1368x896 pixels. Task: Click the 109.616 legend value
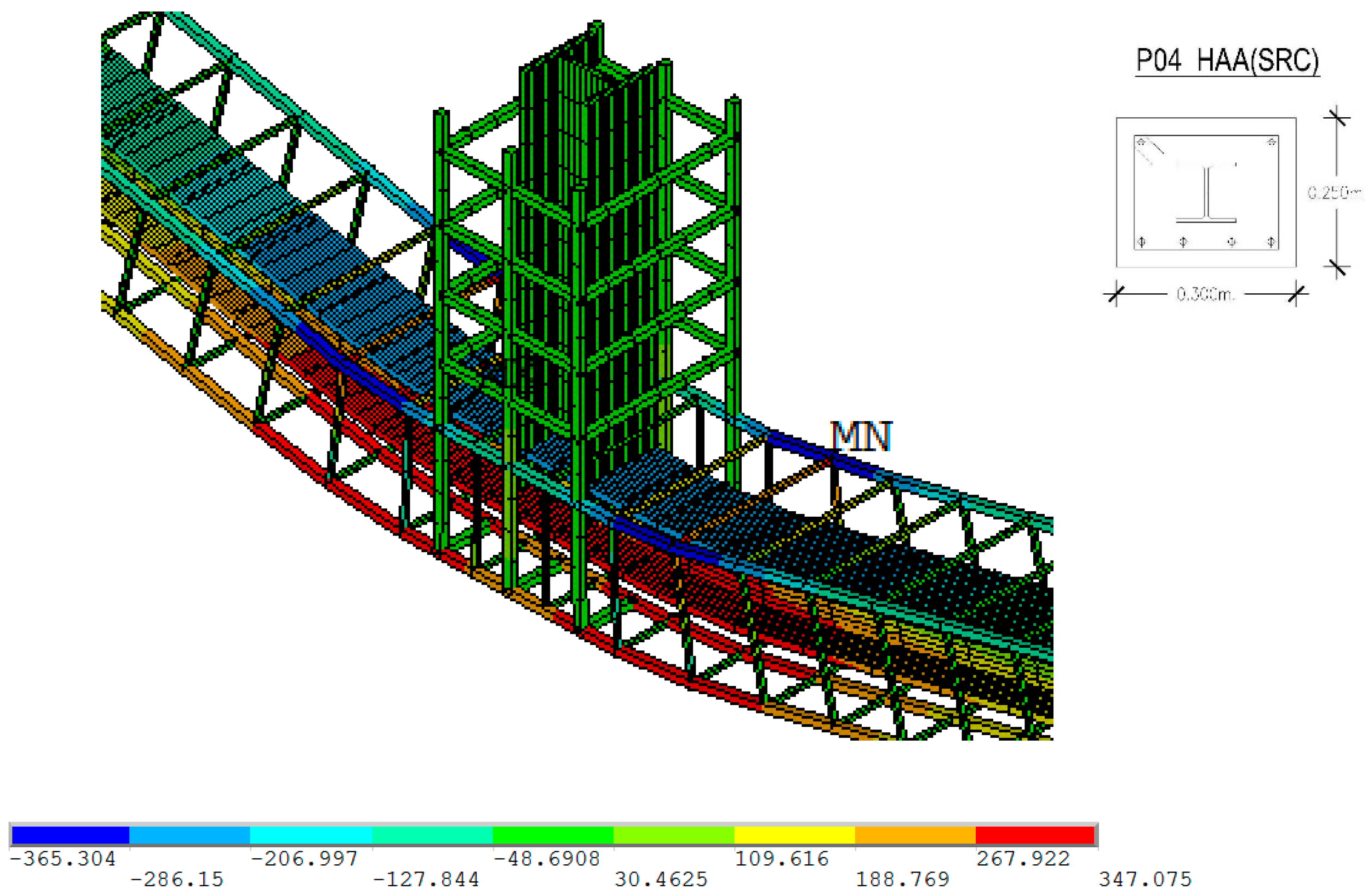coord(782,859)
